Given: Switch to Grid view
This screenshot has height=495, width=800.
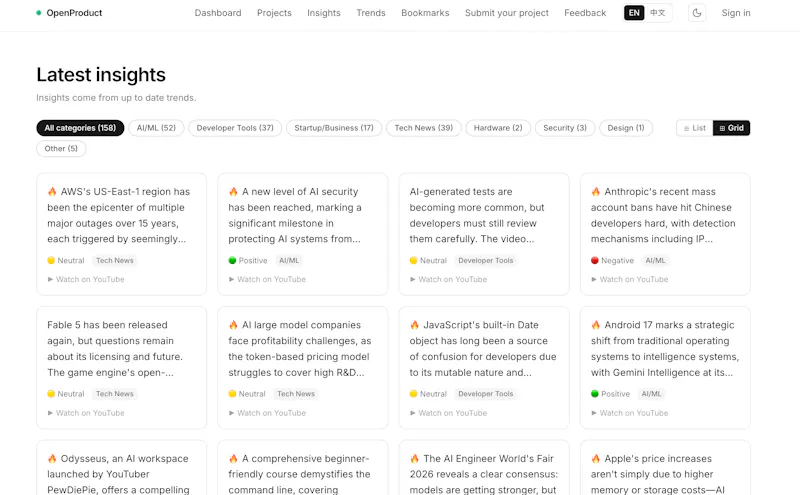Looking at the screenshot, I should click(732, 128).
